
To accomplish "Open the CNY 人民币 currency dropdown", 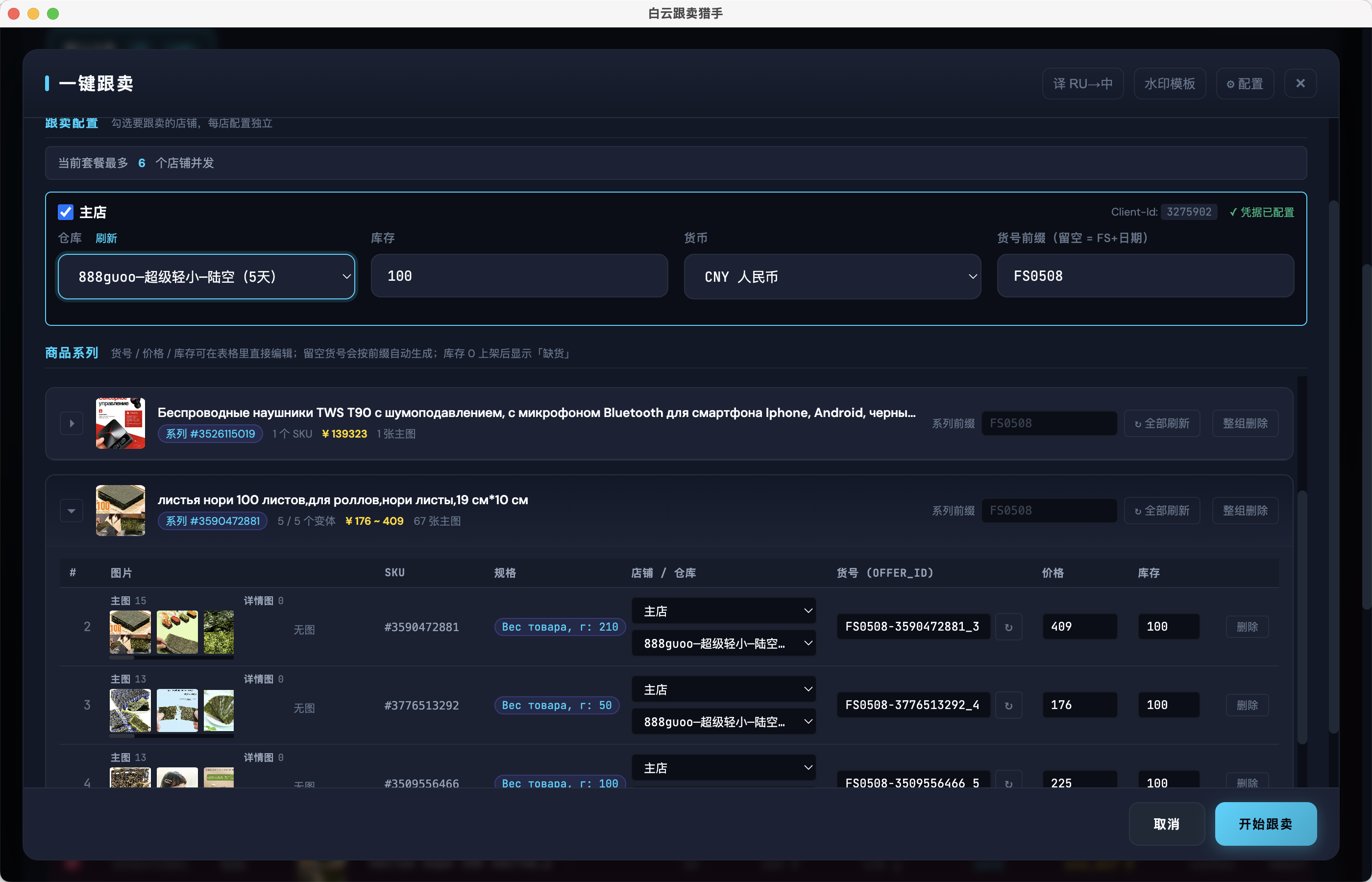I will pyautogui.click(x=832, y=277).
